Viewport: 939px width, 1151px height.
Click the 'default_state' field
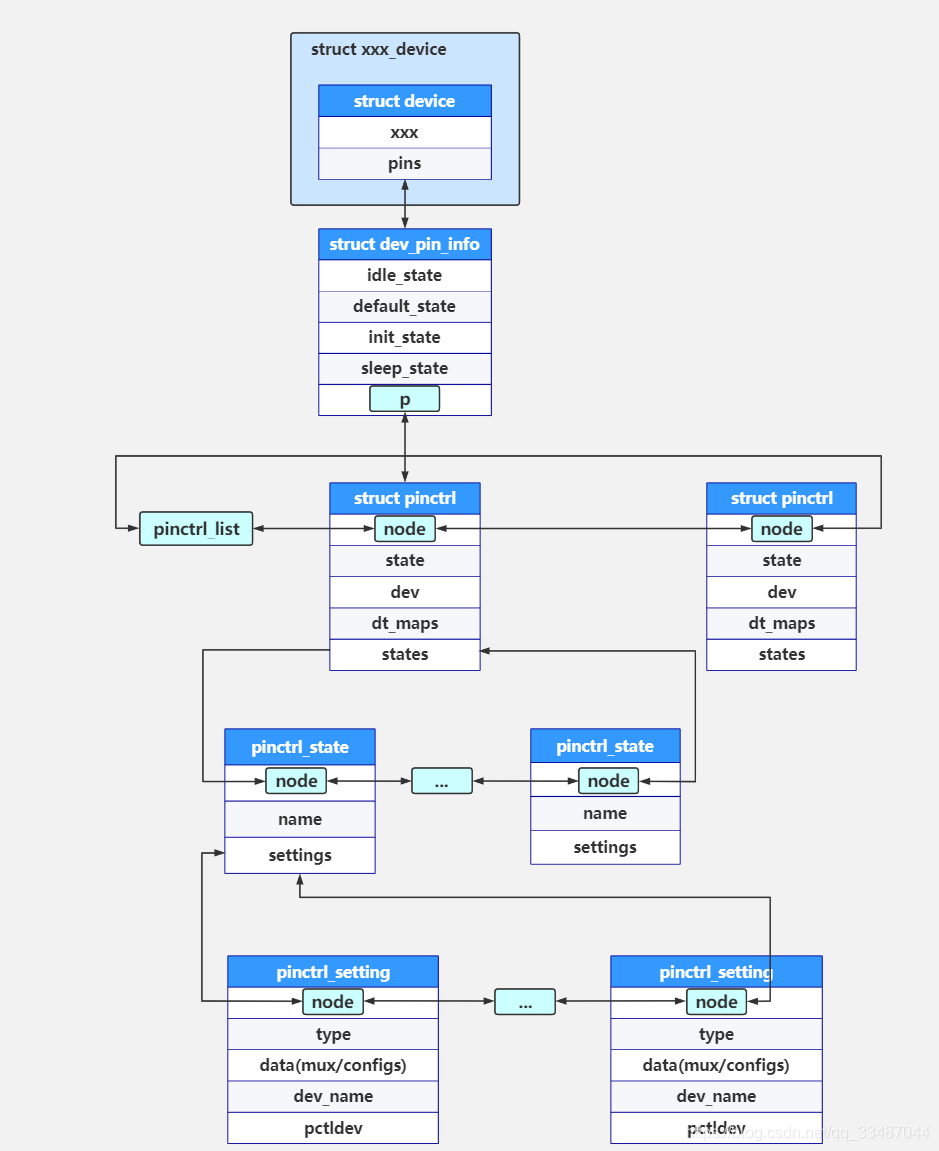[x=405, y=307]
